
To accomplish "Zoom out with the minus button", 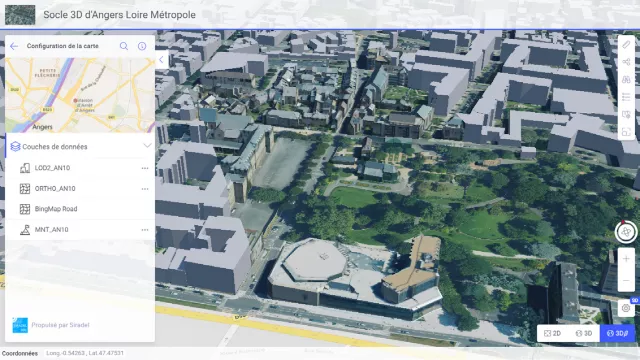I will [x=626, y=281].
